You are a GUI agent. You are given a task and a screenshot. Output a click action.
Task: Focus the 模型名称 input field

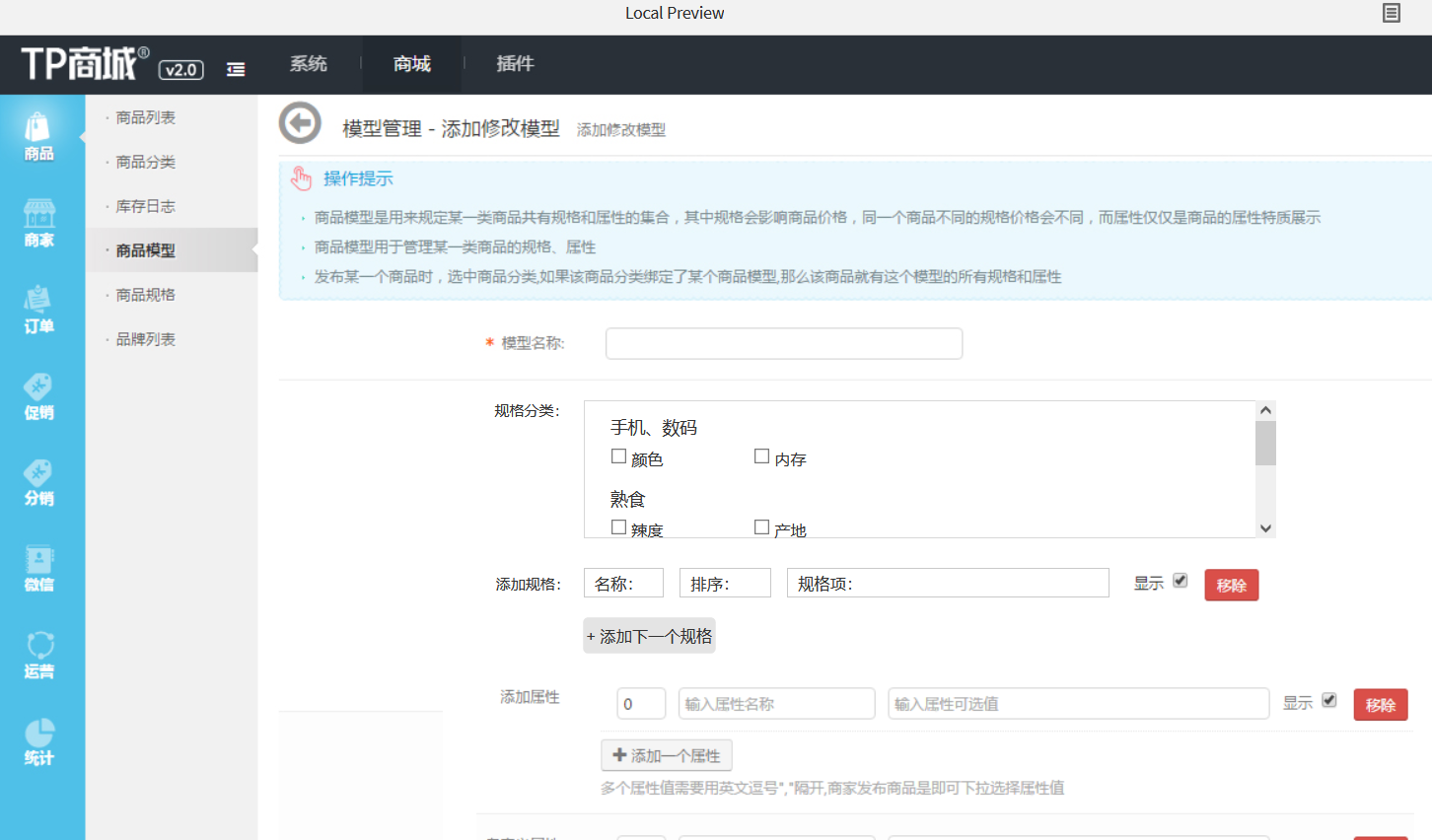[784, 343]
